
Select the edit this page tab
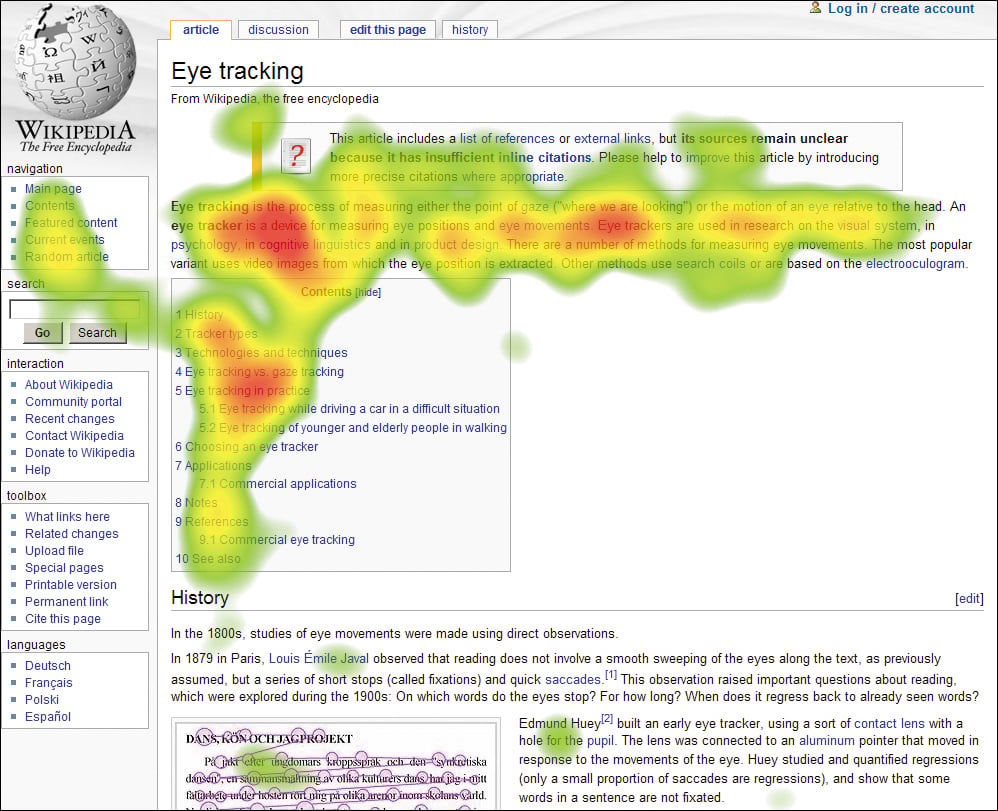[387, 30]
